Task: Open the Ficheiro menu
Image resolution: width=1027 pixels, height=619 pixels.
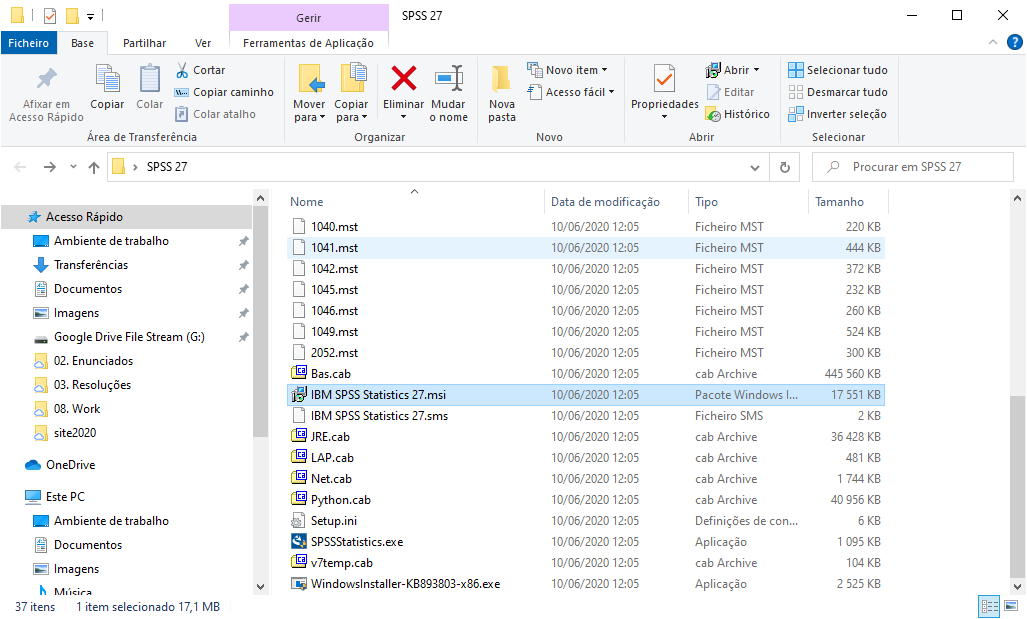Action: pos(28,43)
